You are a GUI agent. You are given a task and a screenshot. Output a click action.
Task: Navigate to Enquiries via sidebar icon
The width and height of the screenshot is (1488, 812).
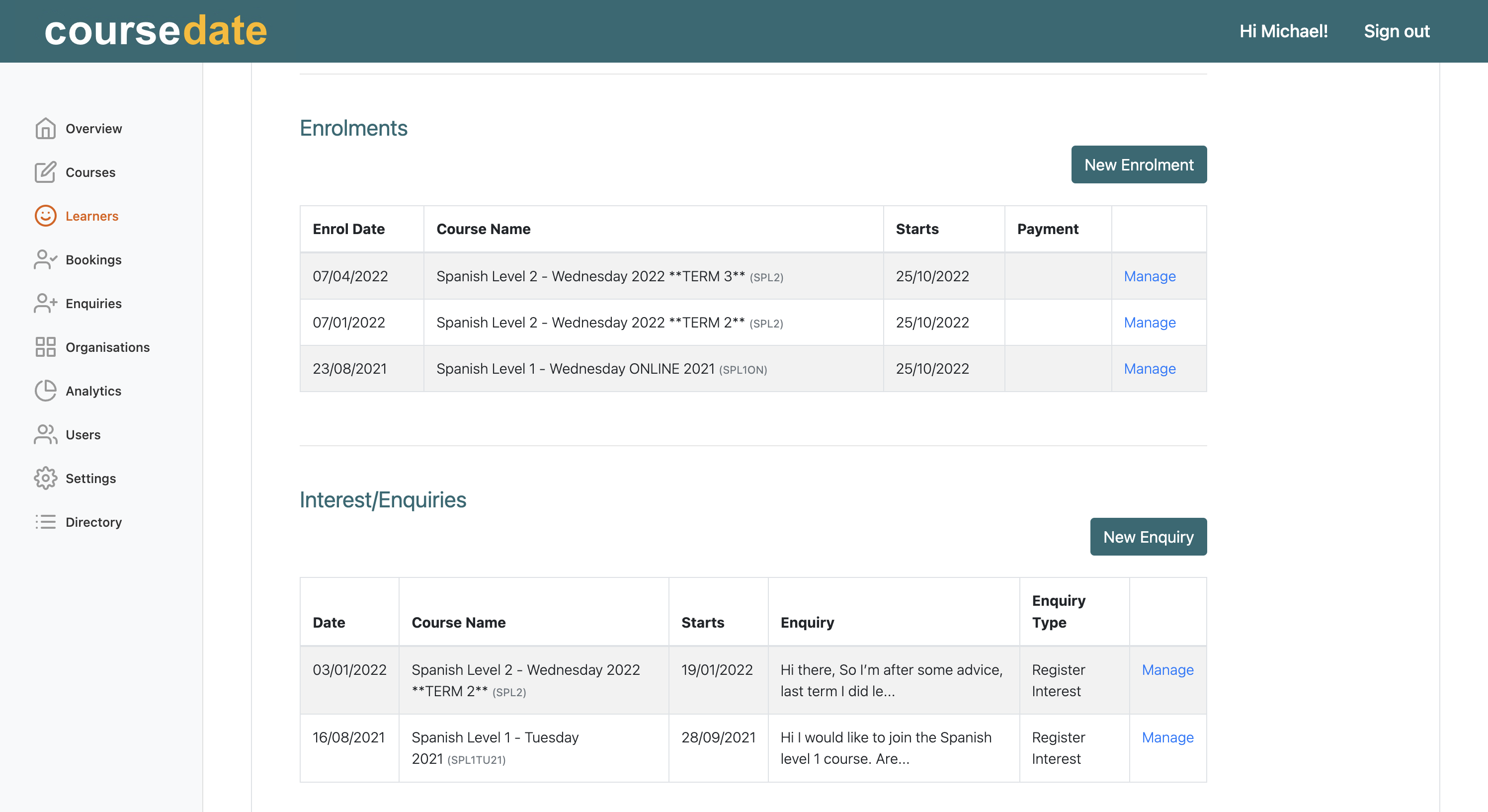pos(45,303)
